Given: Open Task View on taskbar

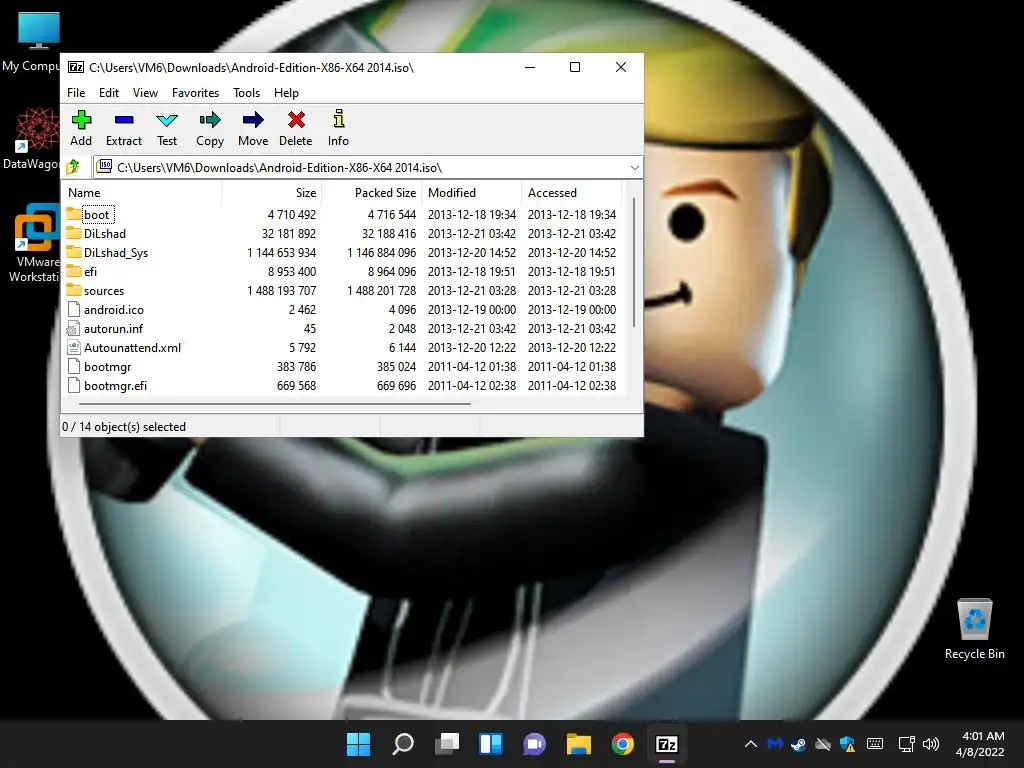Looking at the screenshot, I should (x=447, y=744).
